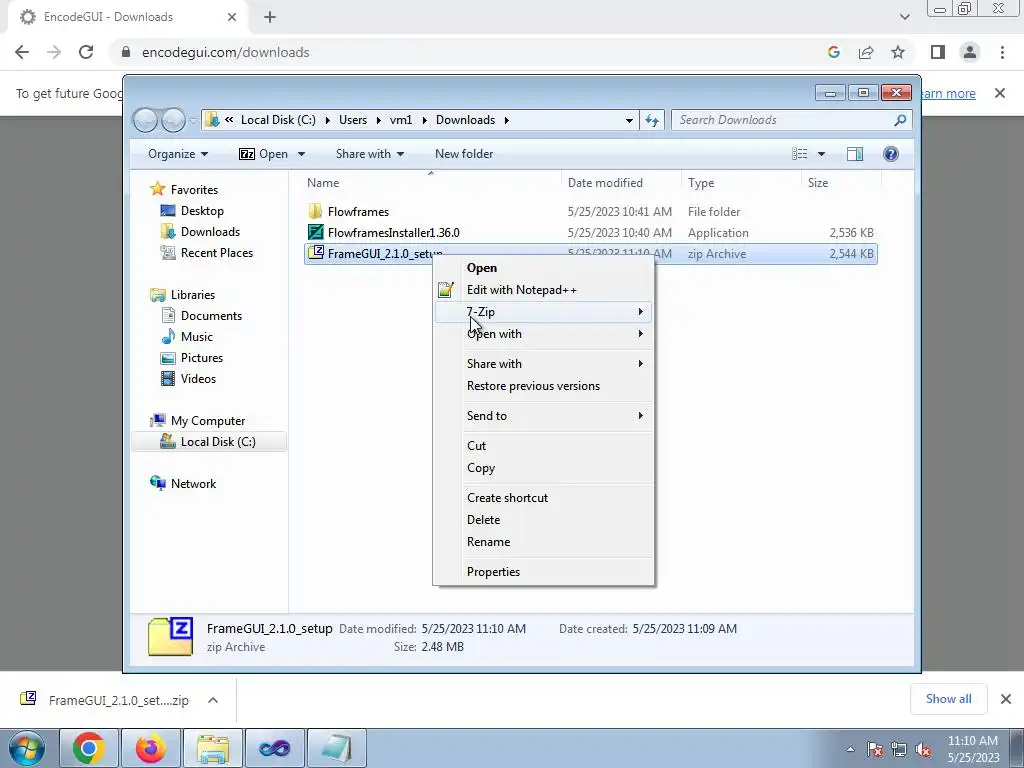
Task: Expand the address bar history dropdown
Action: 629,120
